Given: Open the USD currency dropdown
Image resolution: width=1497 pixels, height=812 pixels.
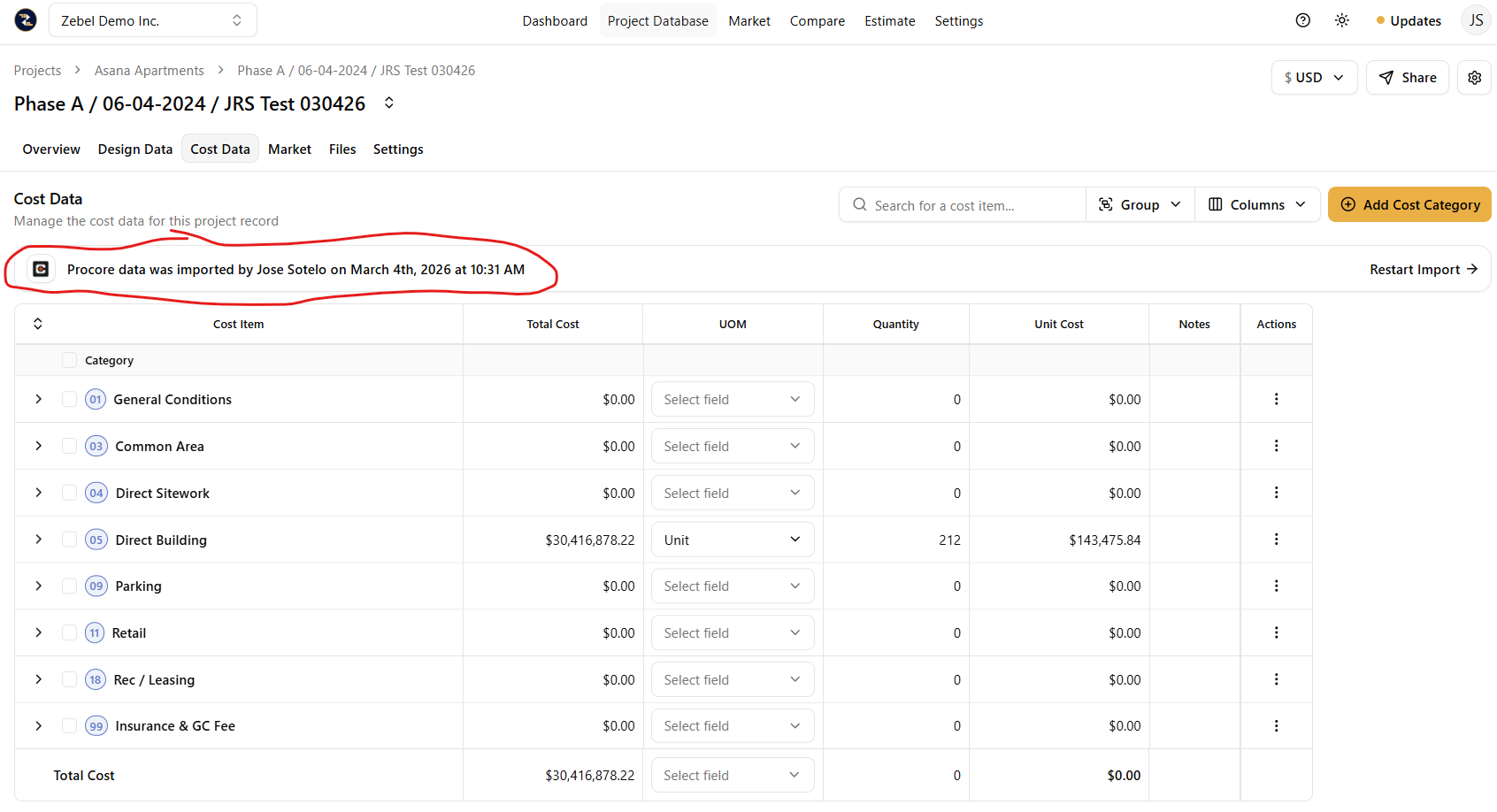Looking at the screenshot, I should [x=1313, y=78].
